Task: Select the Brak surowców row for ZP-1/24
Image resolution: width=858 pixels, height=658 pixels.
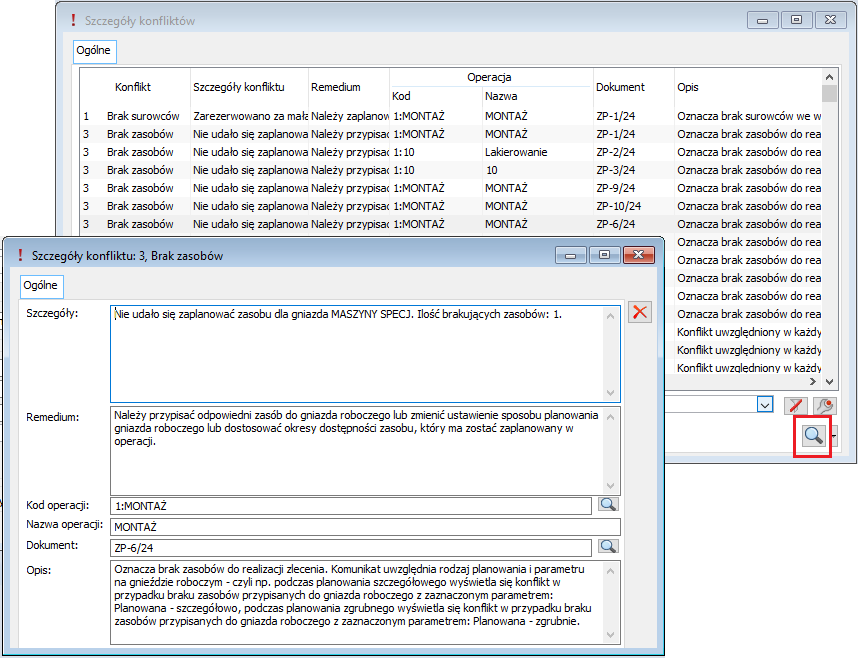Action: click(450, 116)
